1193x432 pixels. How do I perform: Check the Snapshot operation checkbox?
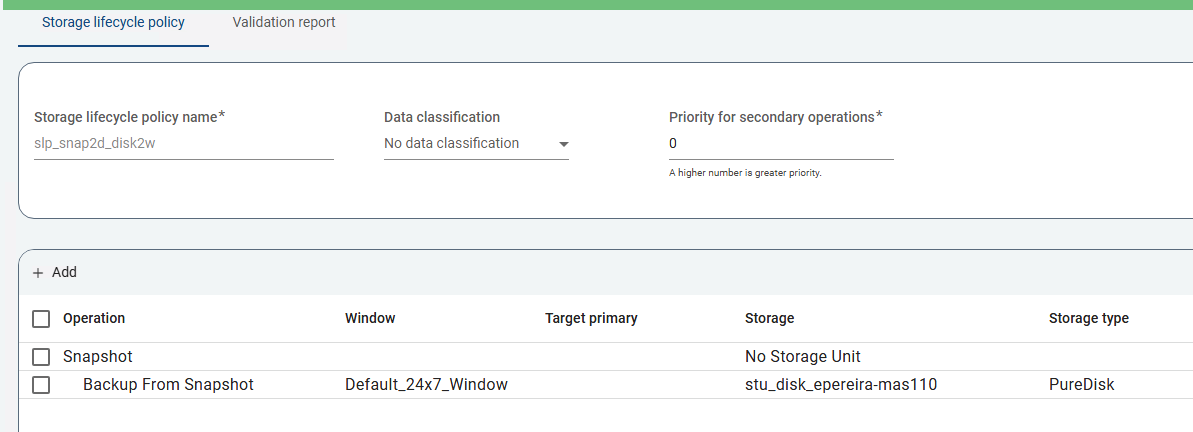(x=41, y=357)
